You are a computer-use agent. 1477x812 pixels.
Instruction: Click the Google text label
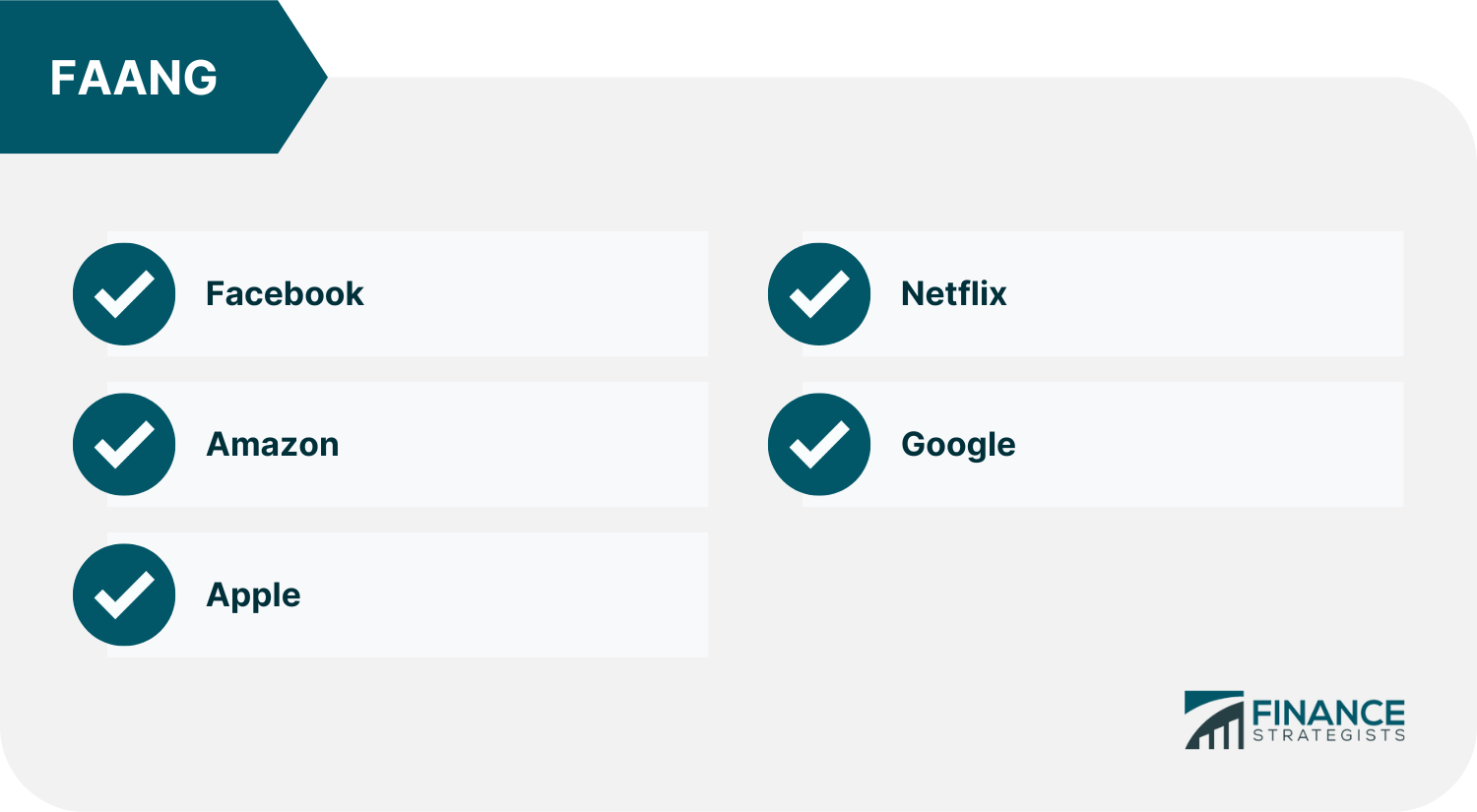(958, 445)
